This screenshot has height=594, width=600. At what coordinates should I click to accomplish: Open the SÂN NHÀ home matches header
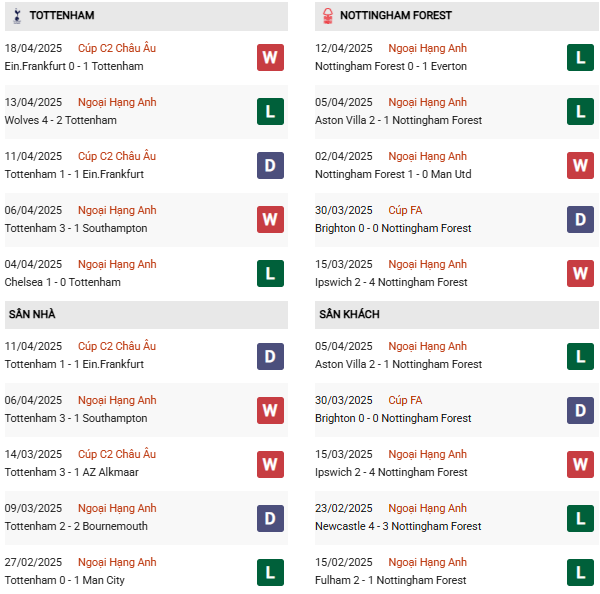pyautogui.click(x=32, y=314)
